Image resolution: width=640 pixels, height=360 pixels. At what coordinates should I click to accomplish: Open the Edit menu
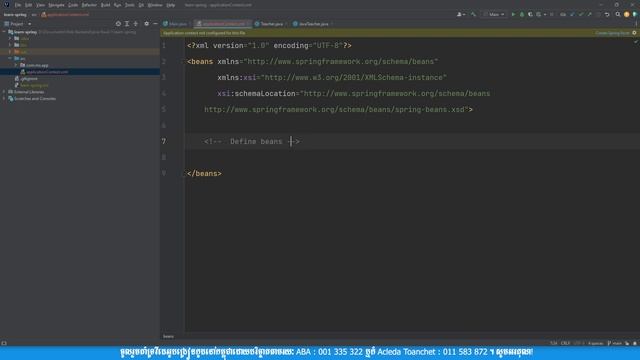tap(28, 5)
